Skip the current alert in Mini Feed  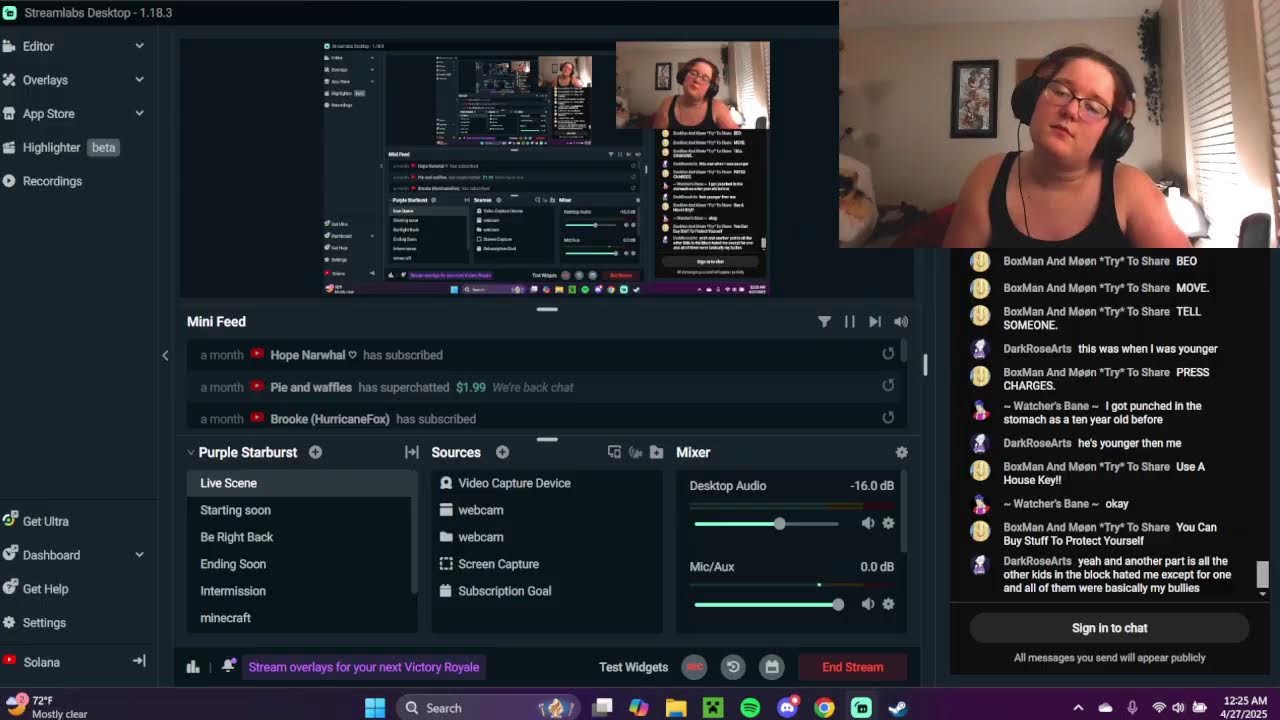point(875,321)
